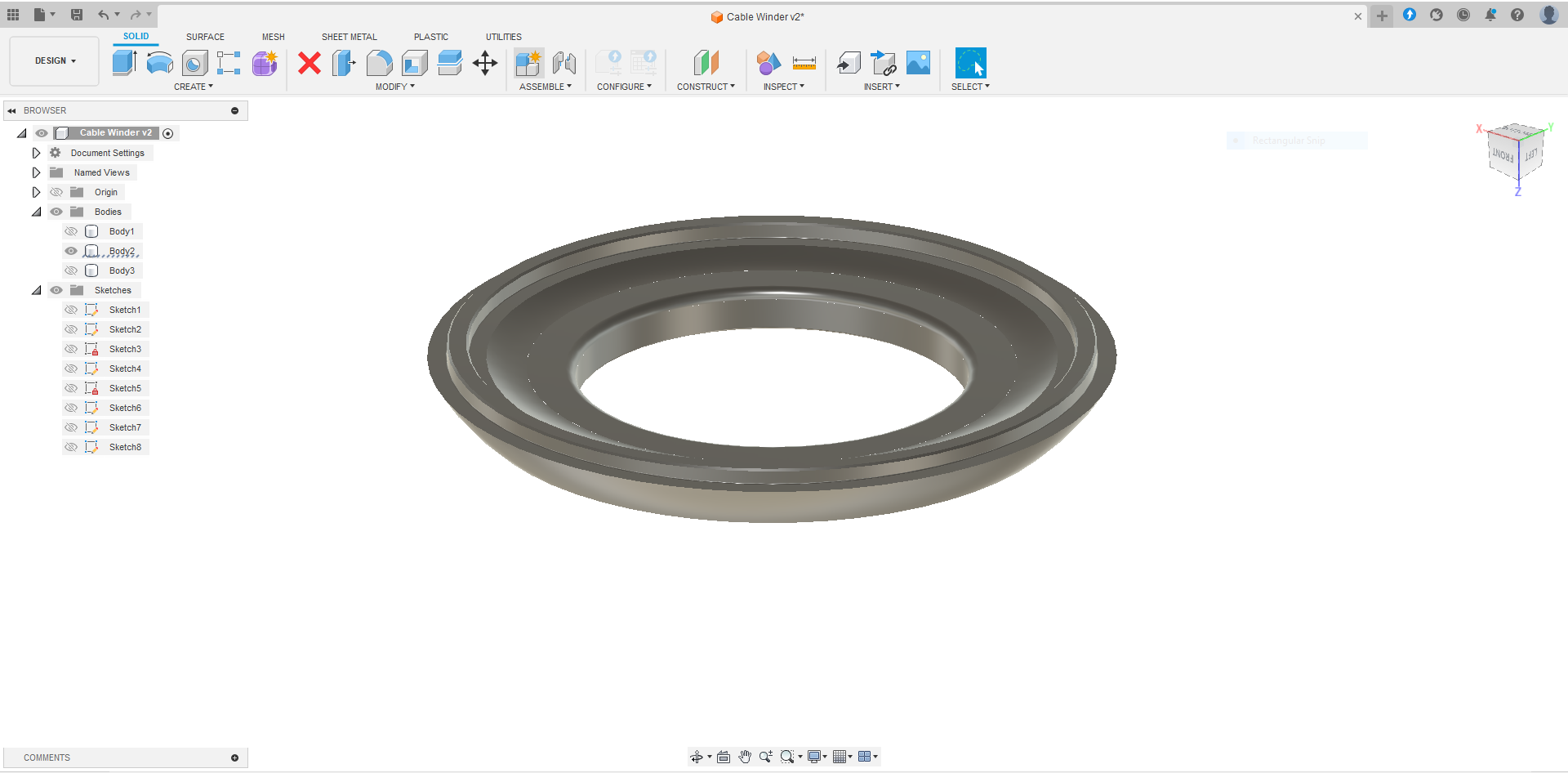Show Sketch1 using its eye icon
Screen dimensions: 1568x773
(x=71, y=310)
